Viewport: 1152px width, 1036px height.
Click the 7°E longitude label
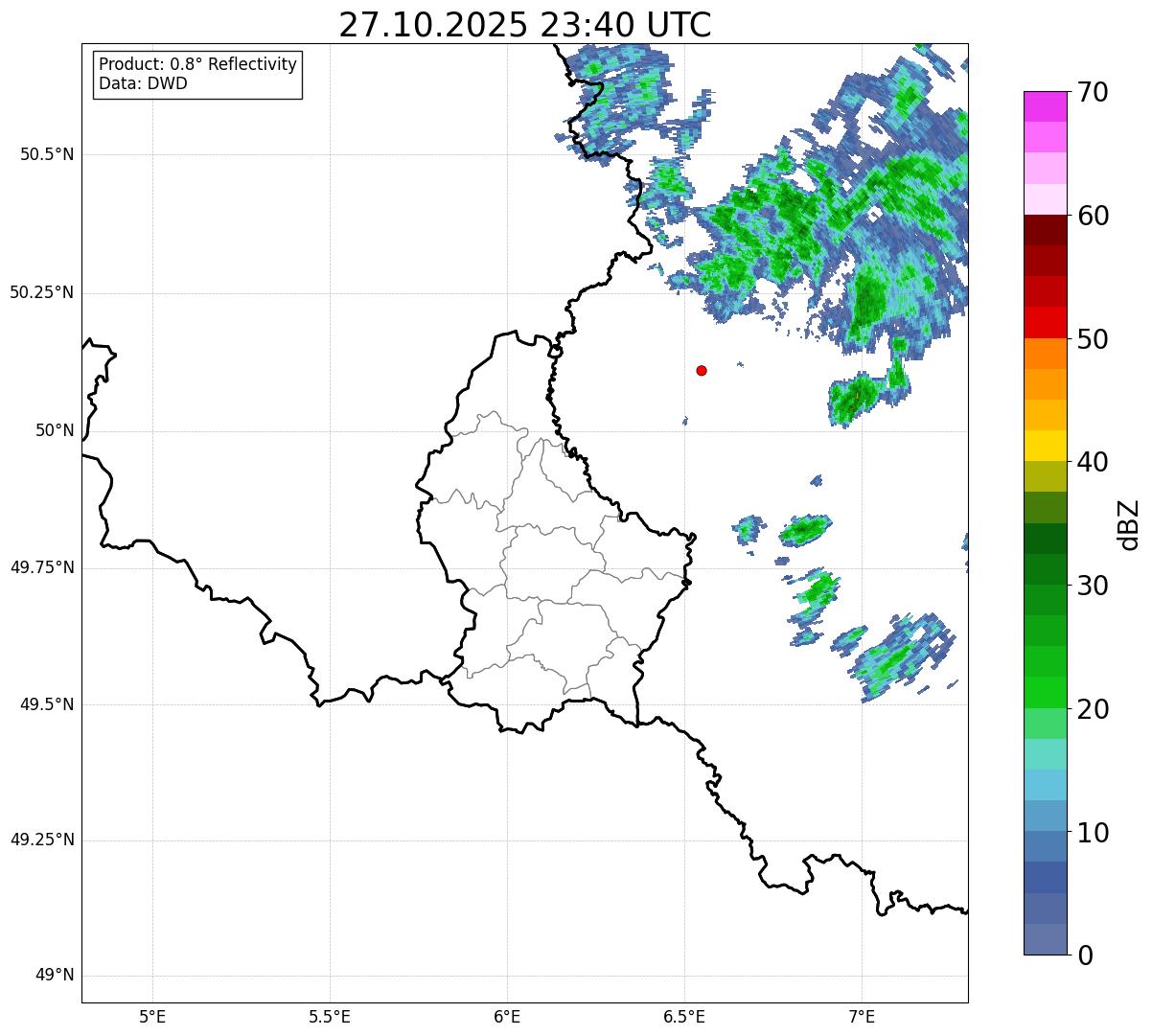click(862, 1018)
